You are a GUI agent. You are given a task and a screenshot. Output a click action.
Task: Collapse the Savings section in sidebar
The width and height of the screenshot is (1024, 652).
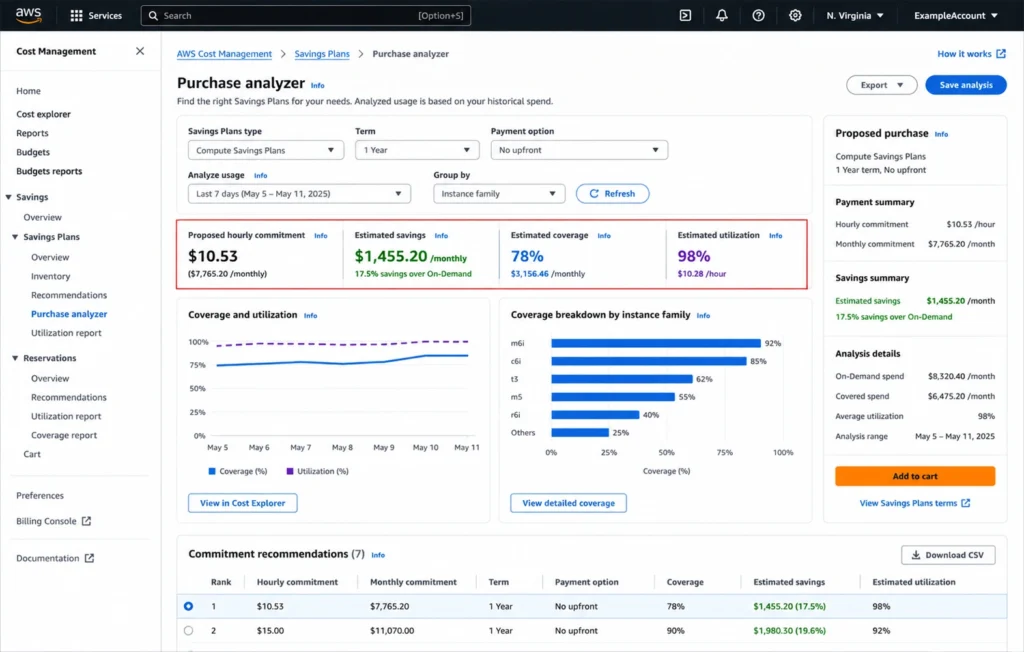tap(8, 197)
